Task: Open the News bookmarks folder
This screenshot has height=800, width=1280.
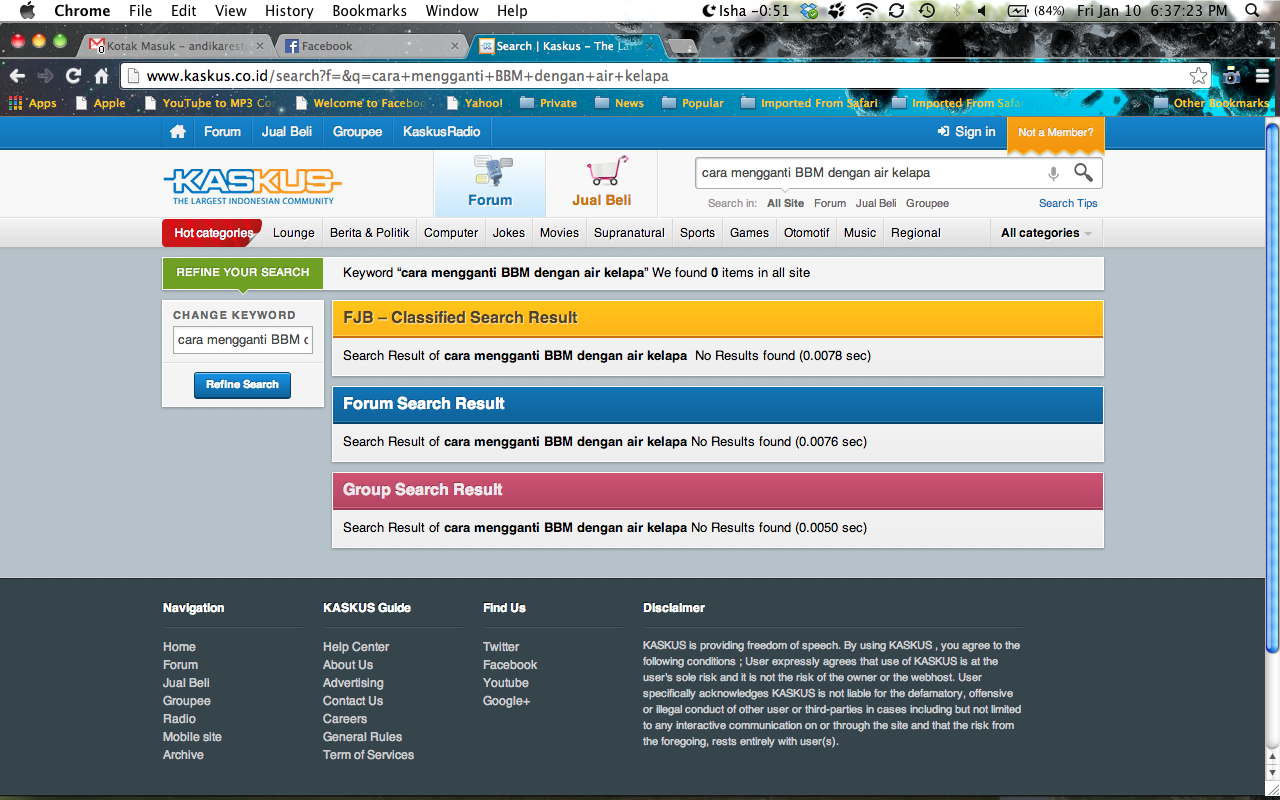Action: coord(619,103)
